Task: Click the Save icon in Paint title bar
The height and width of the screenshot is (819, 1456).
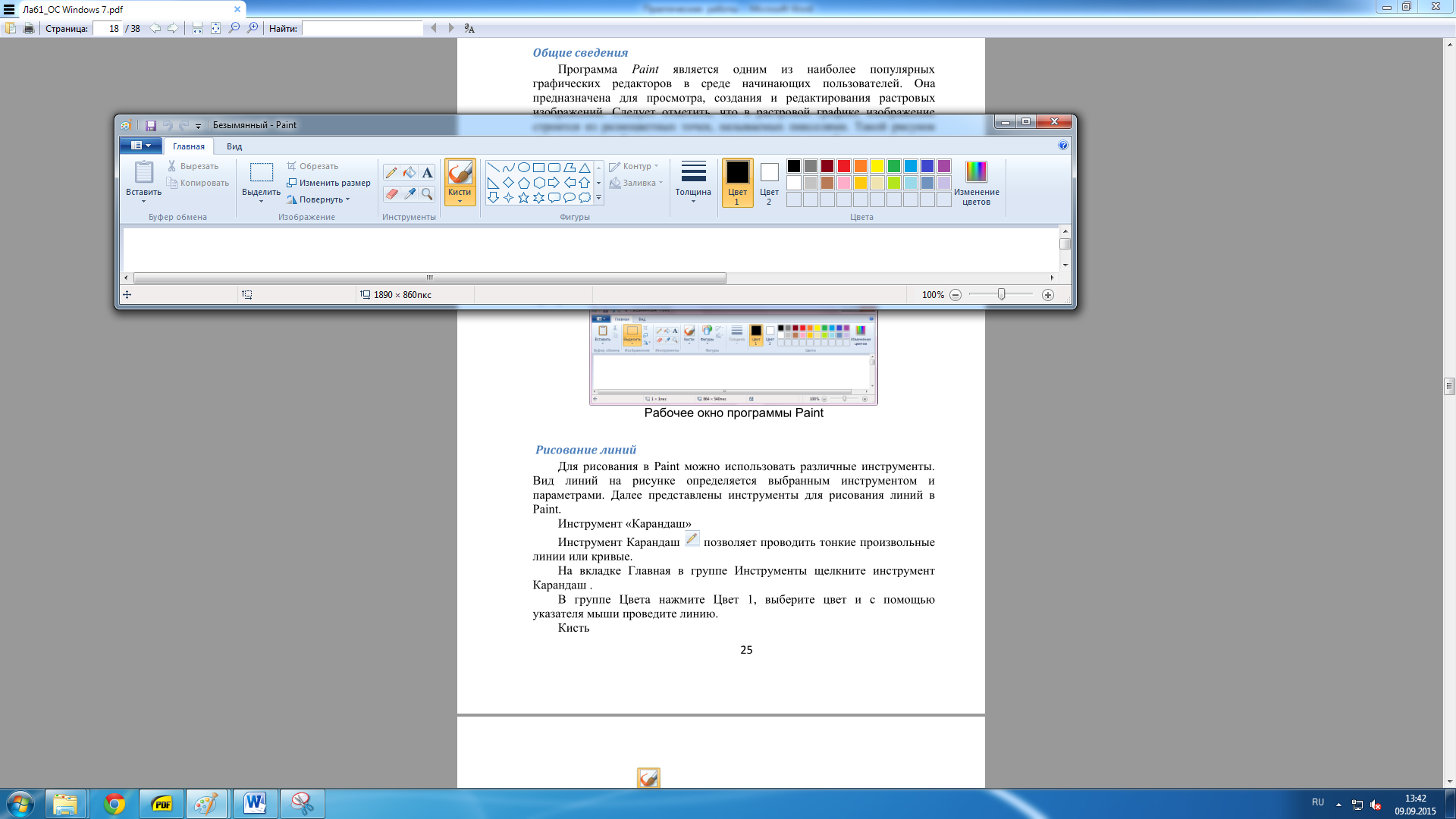Action: [x=151, y=125]
